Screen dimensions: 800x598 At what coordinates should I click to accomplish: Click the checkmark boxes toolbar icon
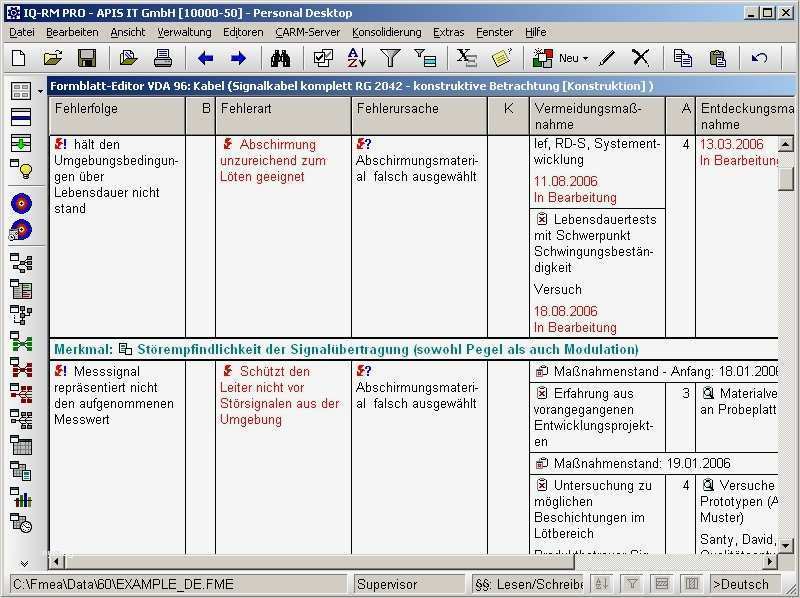click(x=323, y=58)
